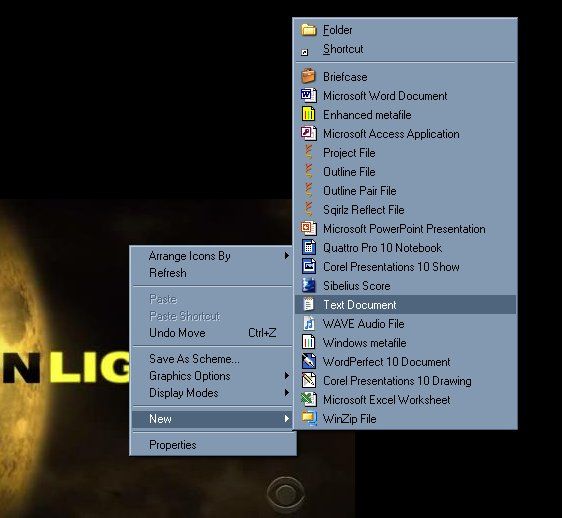Screen dimensions: 562x518
Task: Click the Outline File icon
Action: pyautogui.click(x=309, y=171)
